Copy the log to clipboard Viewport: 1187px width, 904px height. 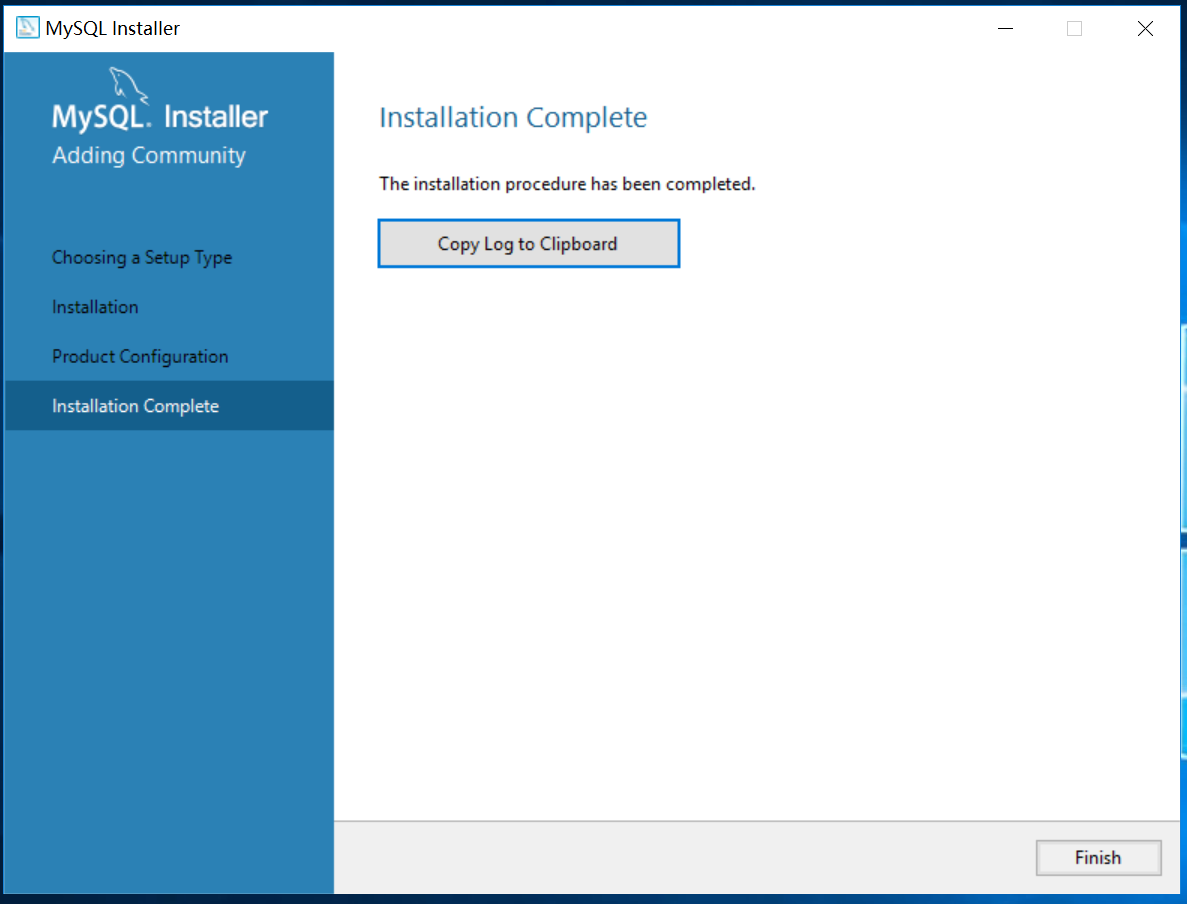pos(528,243)
